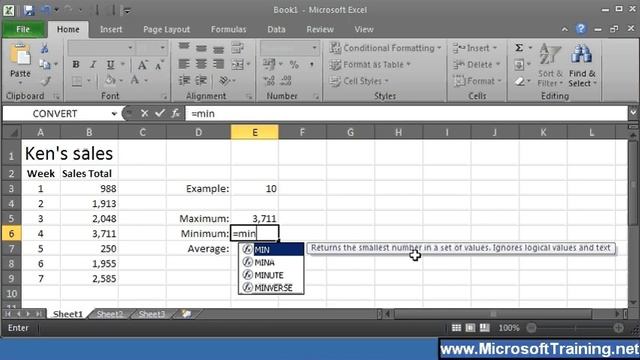
Task: Switch to the Data tab
Action: click(x=276, y=29)
